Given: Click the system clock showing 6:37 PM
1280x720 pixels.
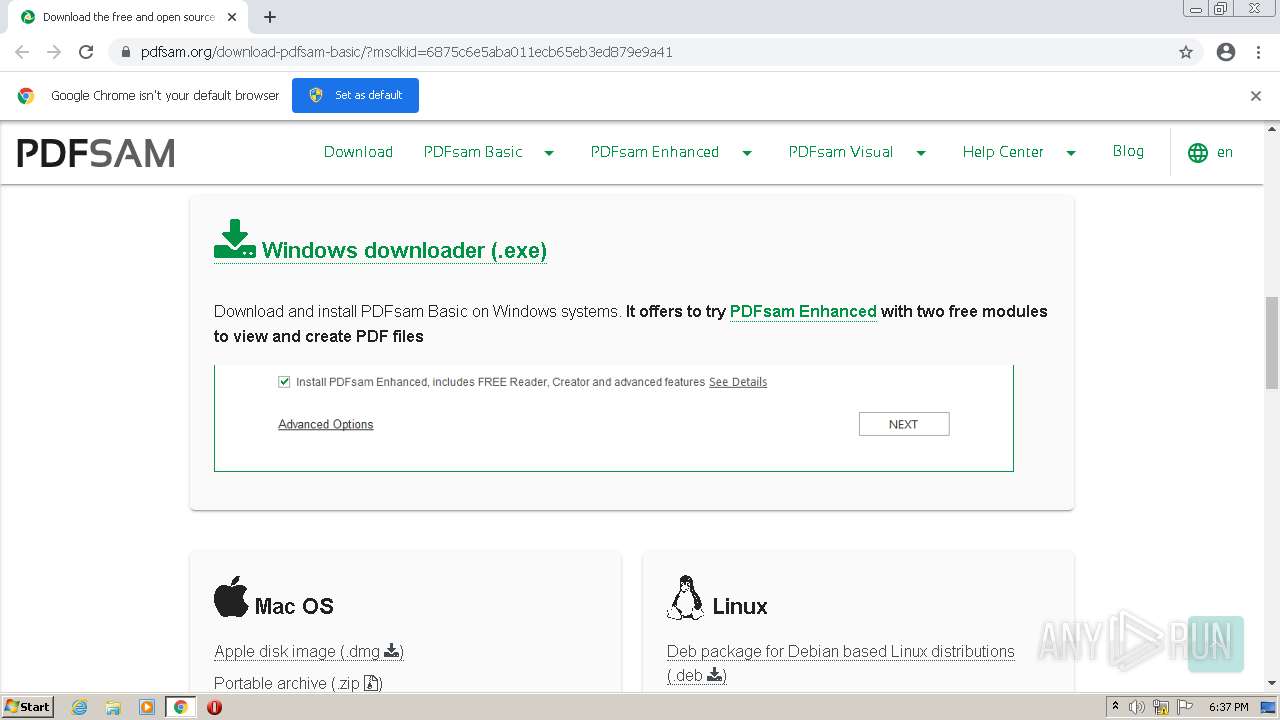Looking at the screenshot, I should 1228,707.
